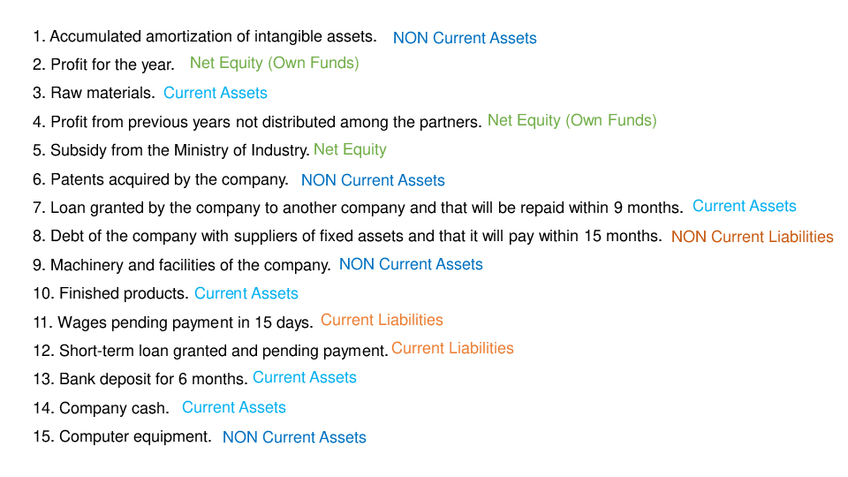Click the 'Accumulated amortization of intangible assets' line
Viewport: 848px width, 477px height.
point(204,37)
